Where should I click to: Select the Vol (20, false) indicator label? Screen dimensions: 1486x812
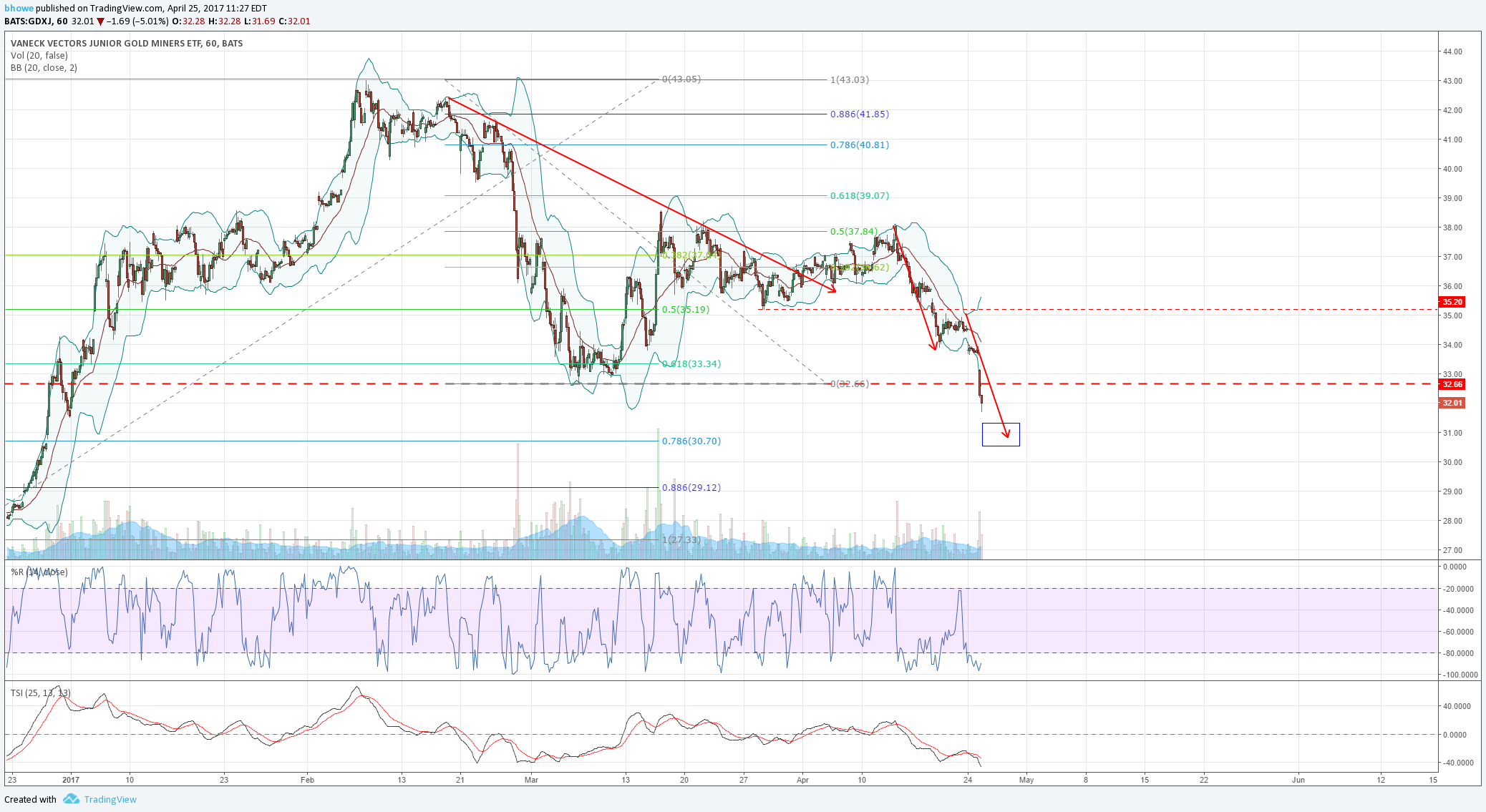[x=39, y=56]
